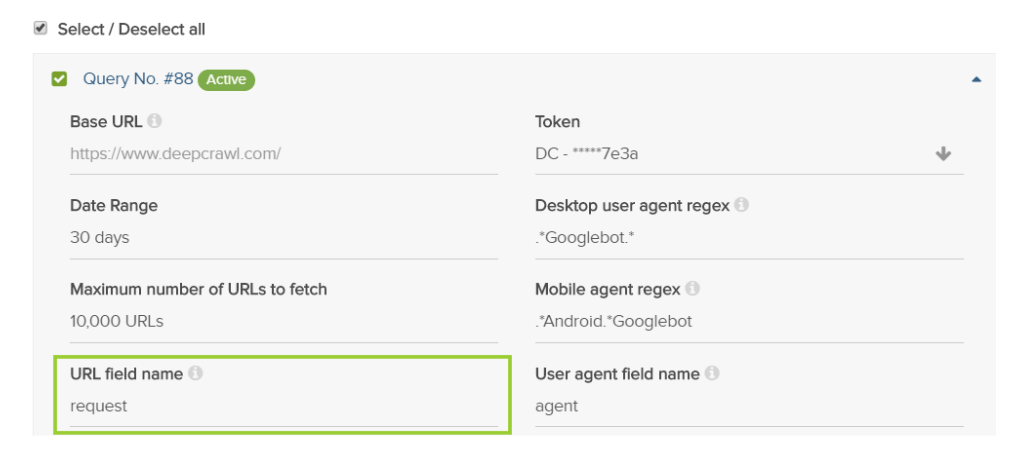The height and width of the screenshot is (456, 1017).
Task: Click info icon beside Desktop user agent regex
Action: [x=741, y=205]
